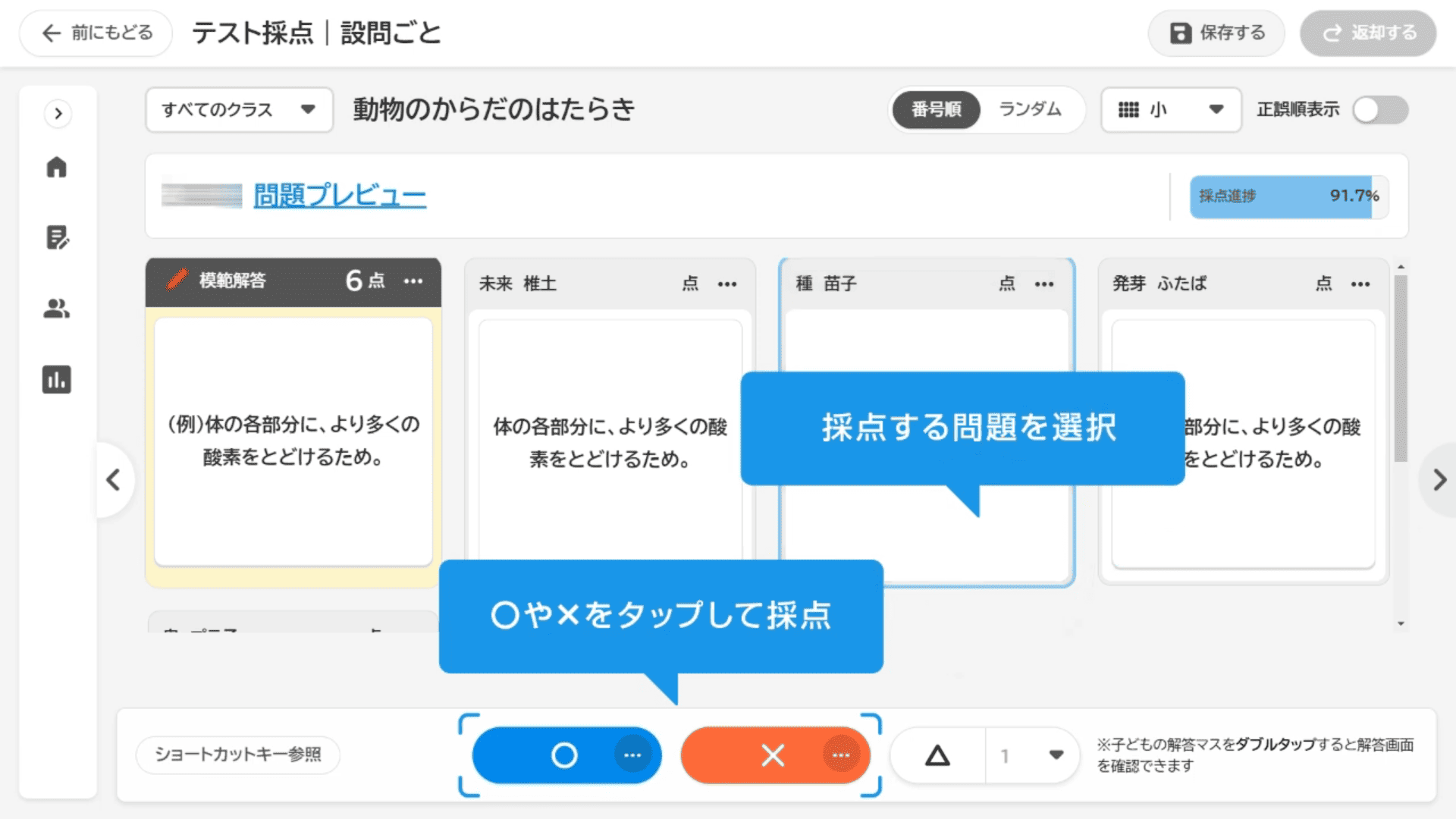Switch to ランダム order
The image size is (1456, 819).
click(1030, 110)
